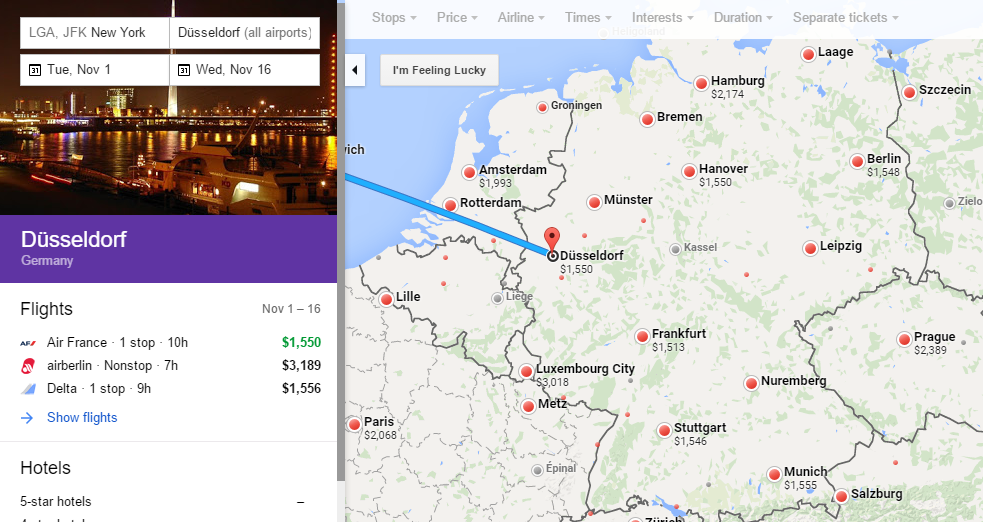The image size is (983, 522).
Task: Click the red Düsseldorf destination pin
Action: click(551, 240)
